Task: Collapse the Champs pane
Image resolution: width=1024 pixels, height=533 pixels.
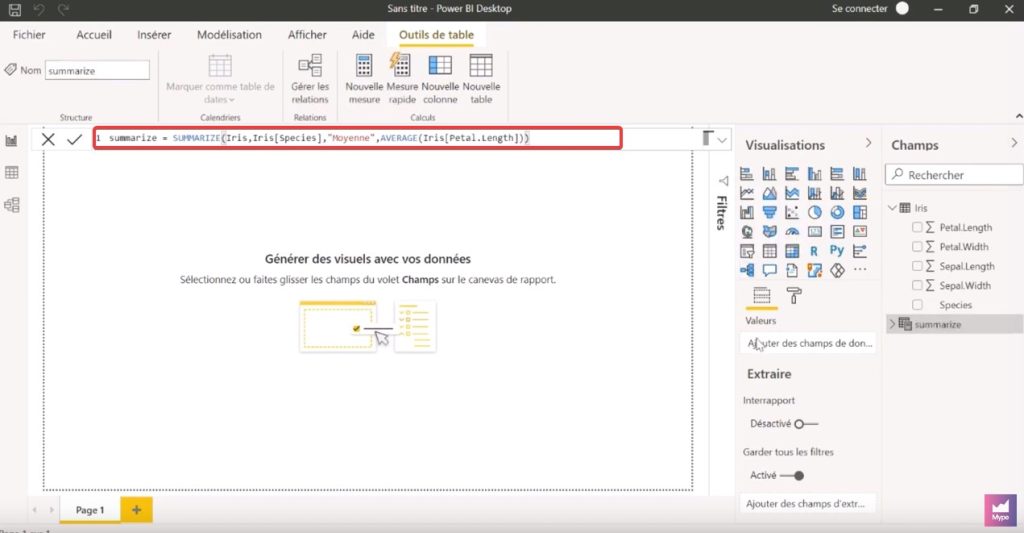Action: point(1014,143)
